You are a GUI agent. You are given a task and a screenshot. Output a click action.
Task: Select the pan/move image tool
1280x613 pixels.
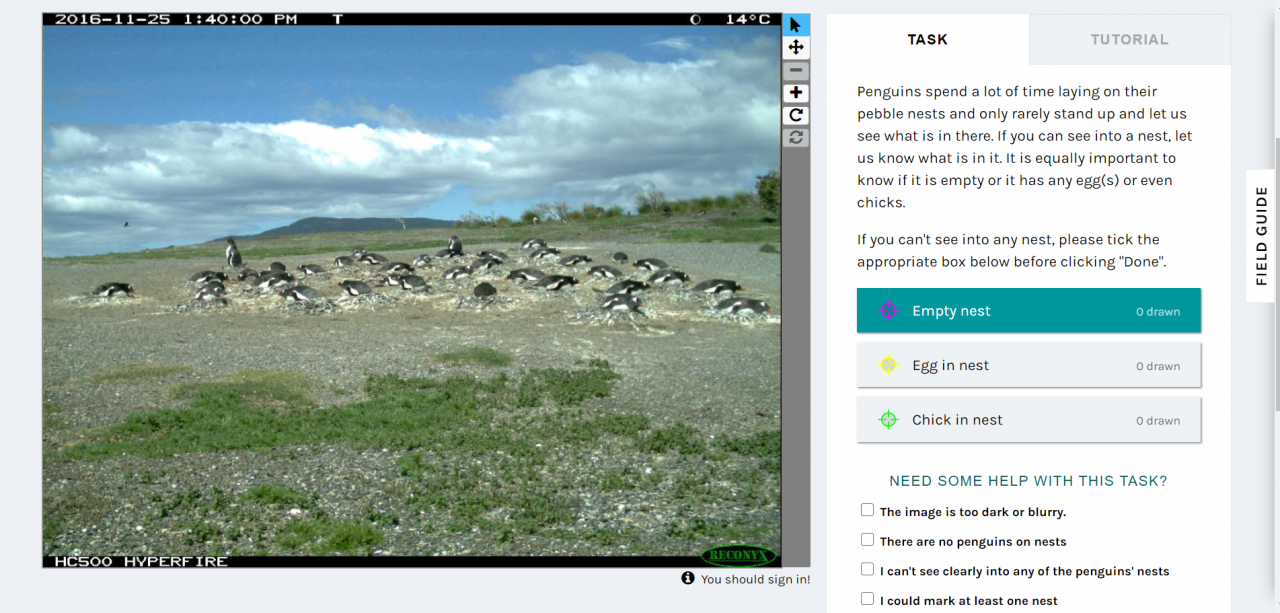point(796,48)
